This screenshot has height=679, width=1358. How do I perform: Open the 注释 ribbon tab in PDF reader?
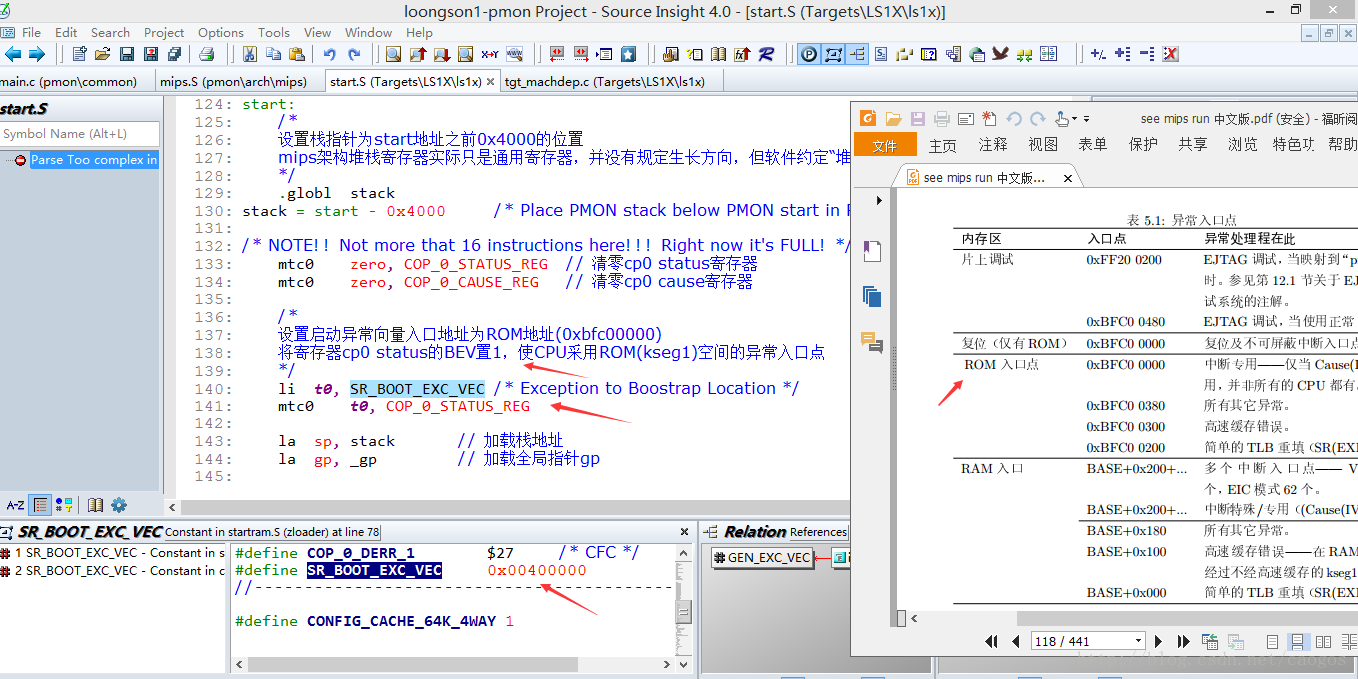coord(993,145)
